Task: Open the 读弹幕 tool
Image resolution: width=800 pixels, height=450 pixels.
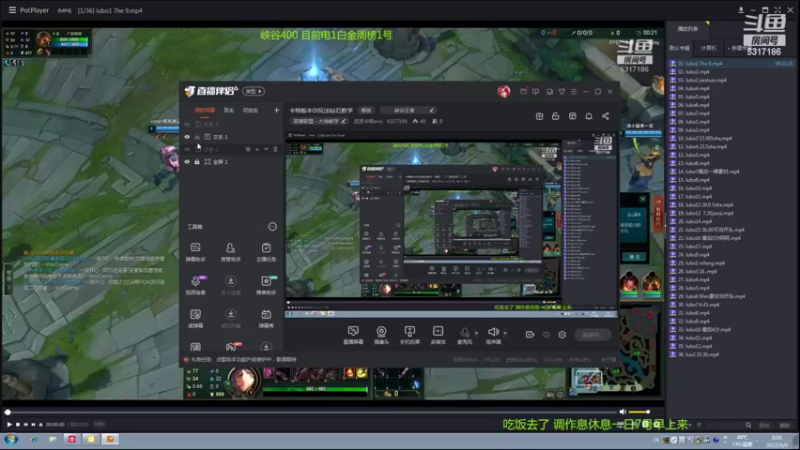Action: click(195, 318)
